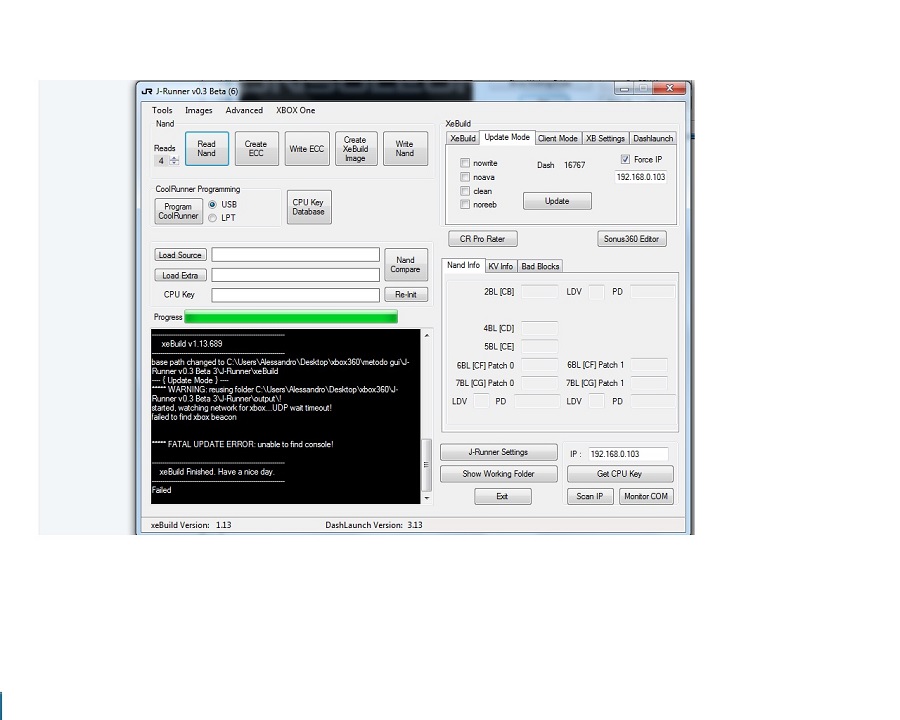Open the CR Pro Rater
The image size is (900, 720).
pos(483,239)
